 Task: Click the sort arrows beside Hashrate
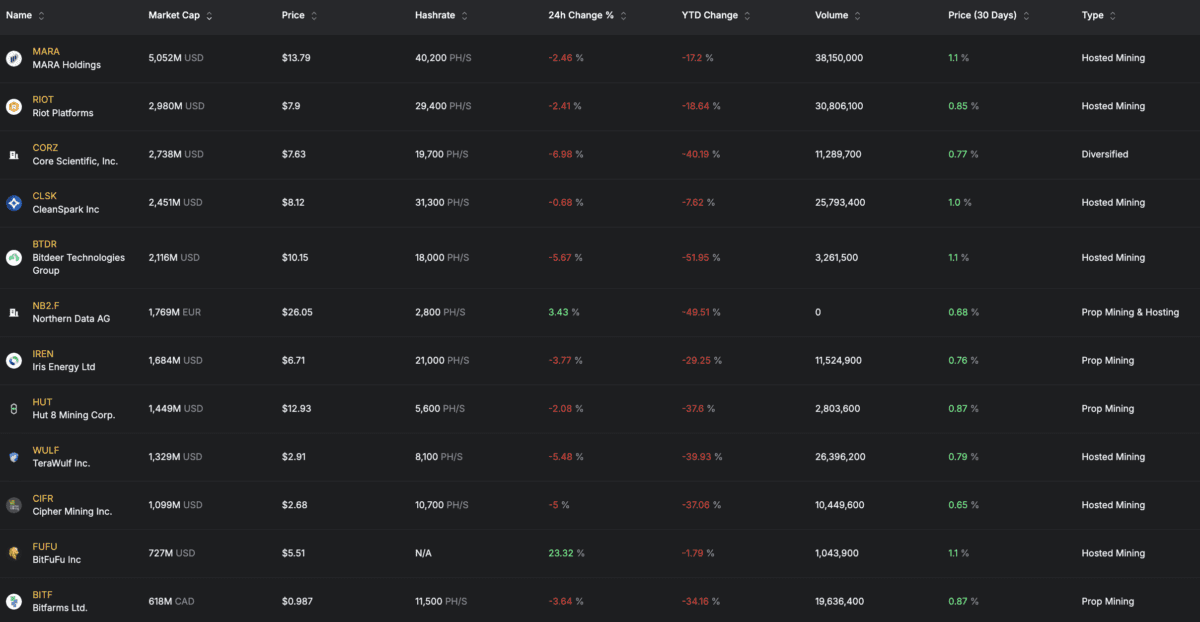465,16
